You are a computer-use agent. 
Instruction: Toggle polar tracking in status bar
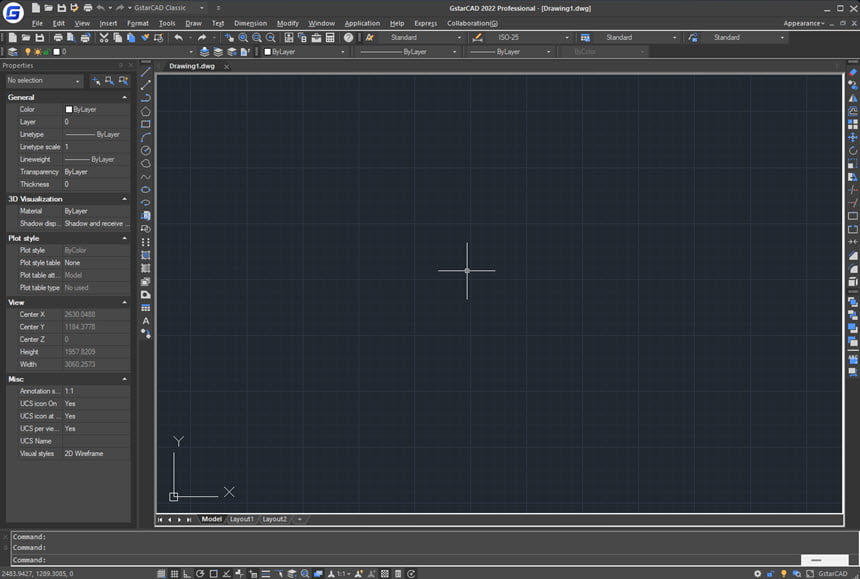coord(200,574)
